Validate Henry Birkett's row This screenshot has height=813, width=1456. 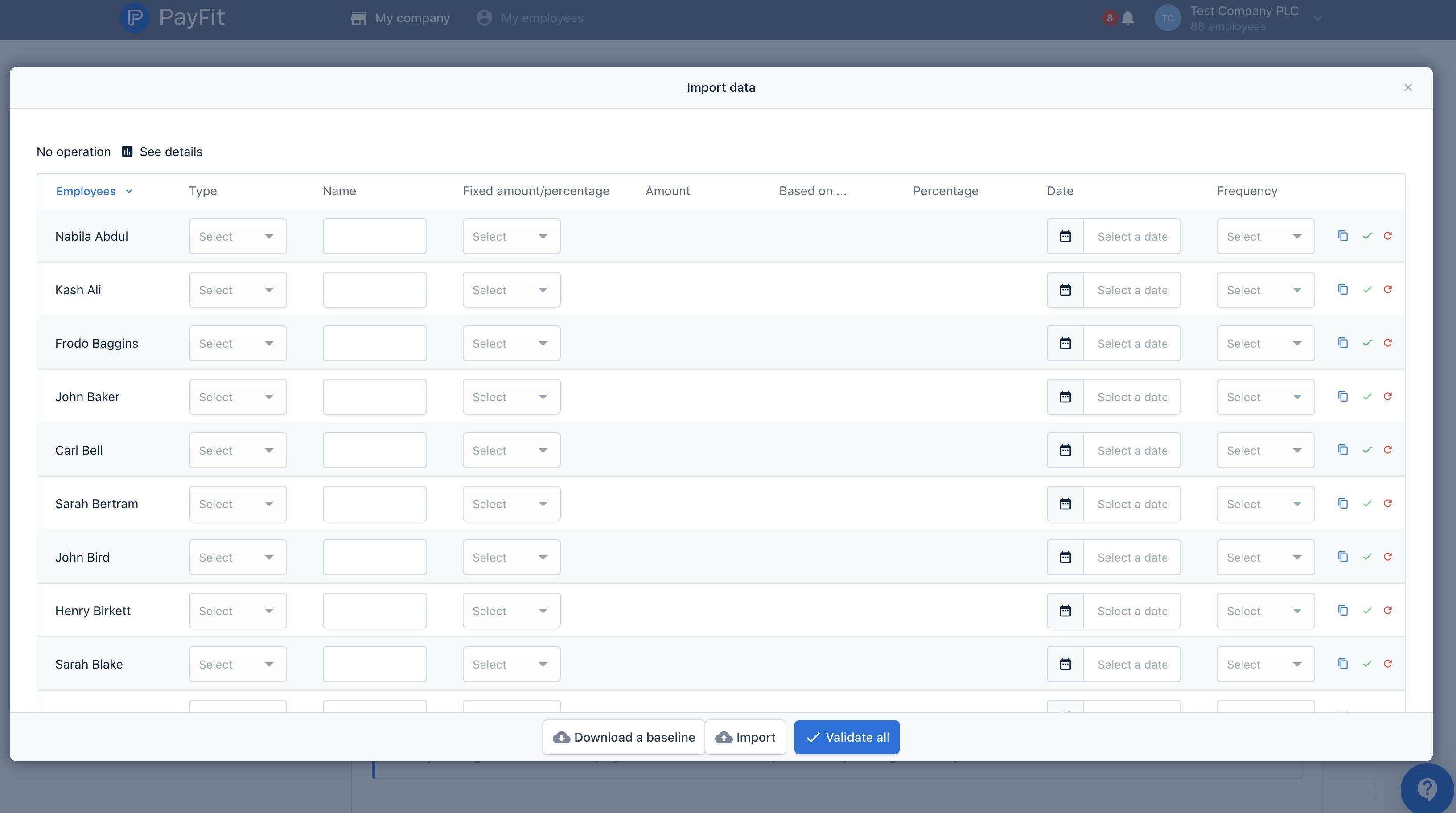[1367, 611]
